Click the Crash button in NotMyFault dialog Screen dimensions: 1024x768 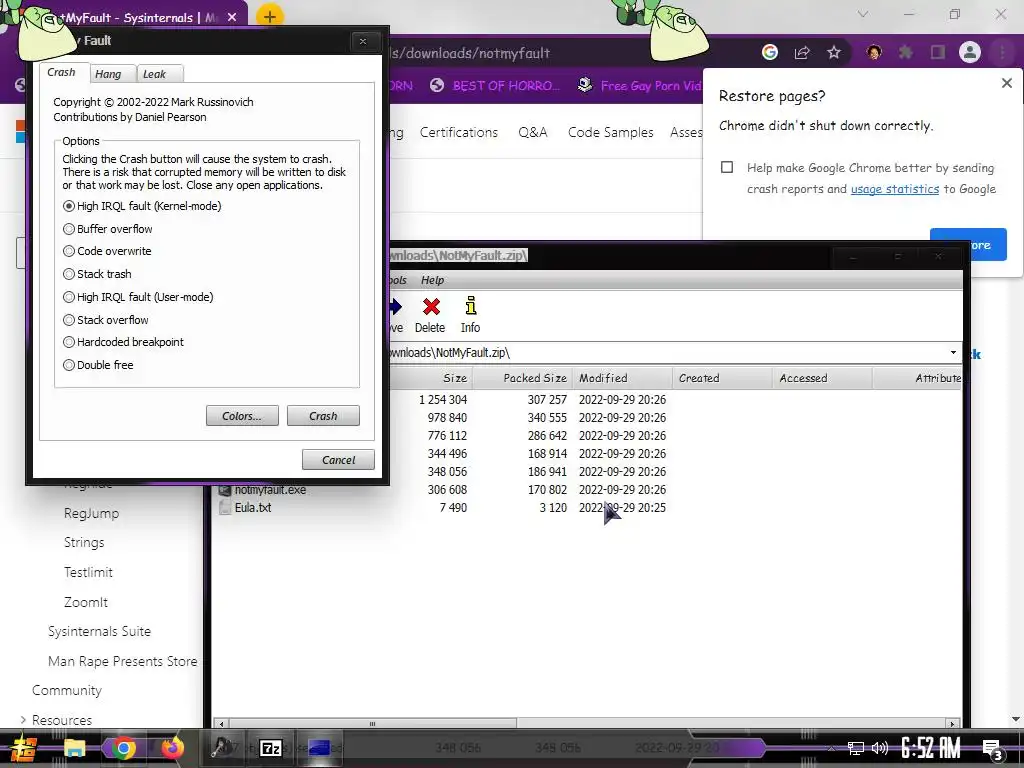[x=323, y=416]
